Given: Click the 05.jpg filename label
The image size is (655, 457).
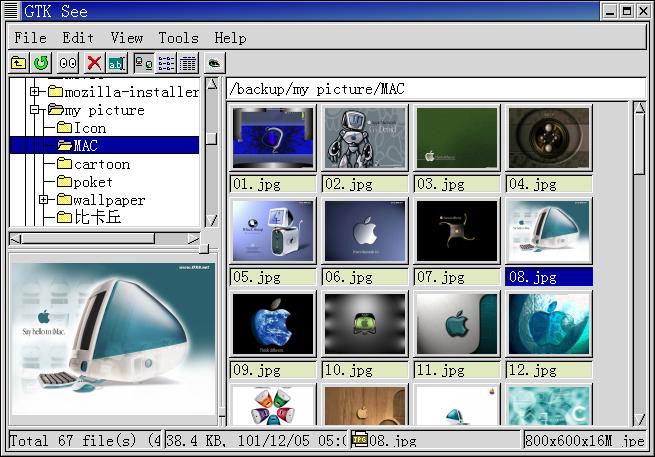Looking at the screenshot, I should point(273,277).
